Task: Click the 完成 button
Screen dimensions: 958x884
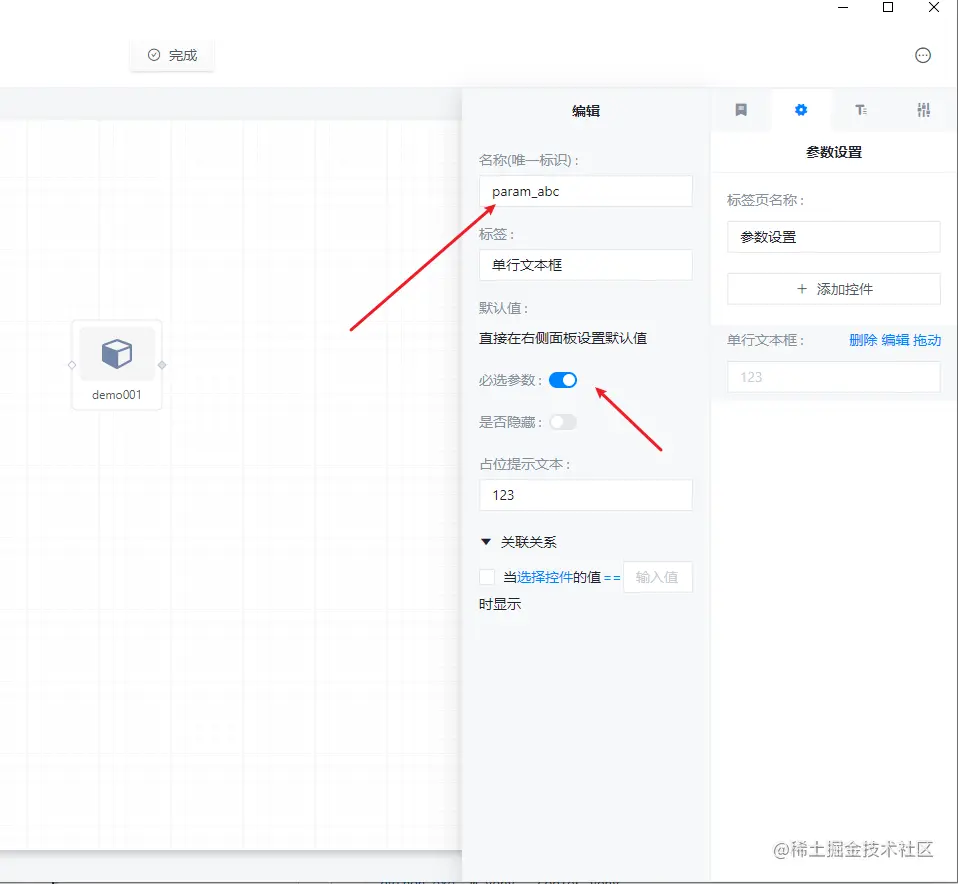Action: [x=172, y=56]
